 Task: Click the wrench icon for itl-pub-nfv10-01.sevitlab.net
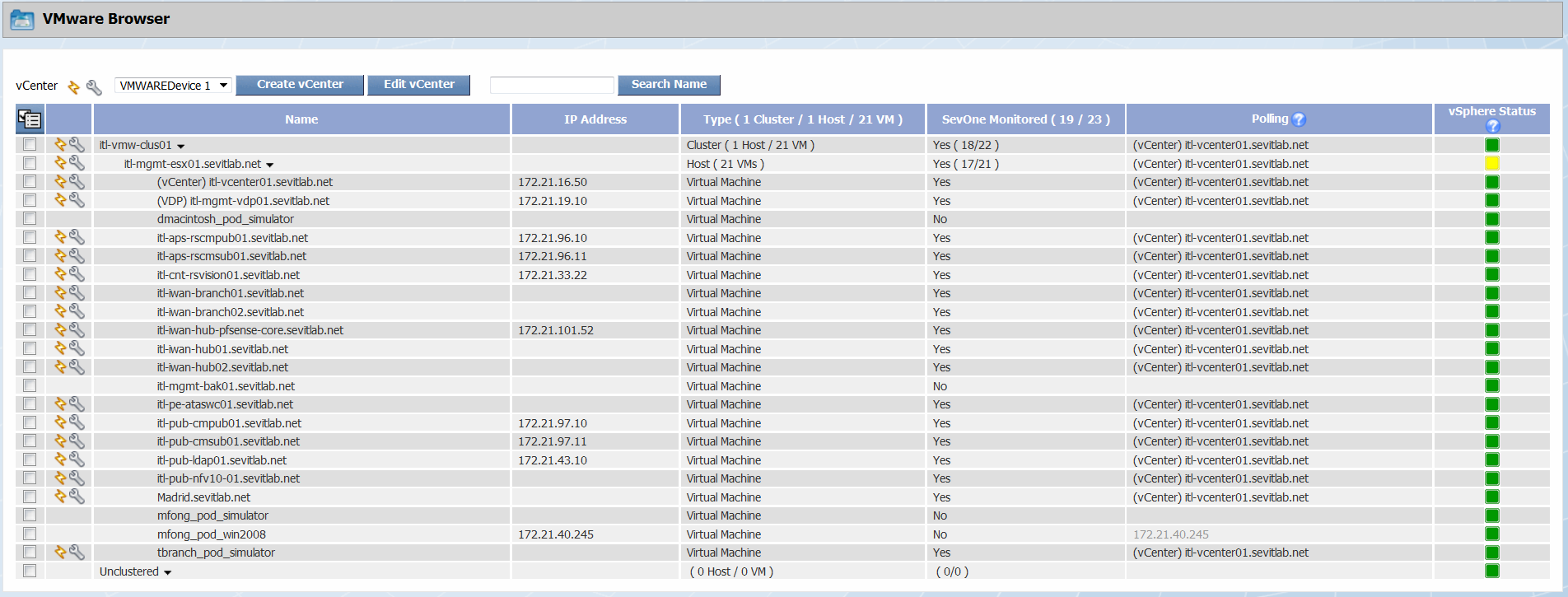(77, 478)
